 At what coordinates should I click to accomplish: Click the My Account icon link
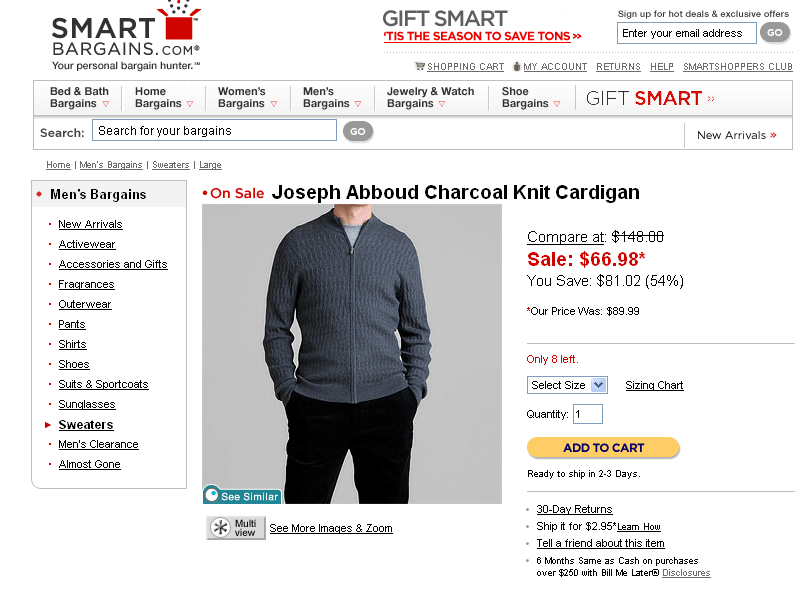[x=517, y=66]
